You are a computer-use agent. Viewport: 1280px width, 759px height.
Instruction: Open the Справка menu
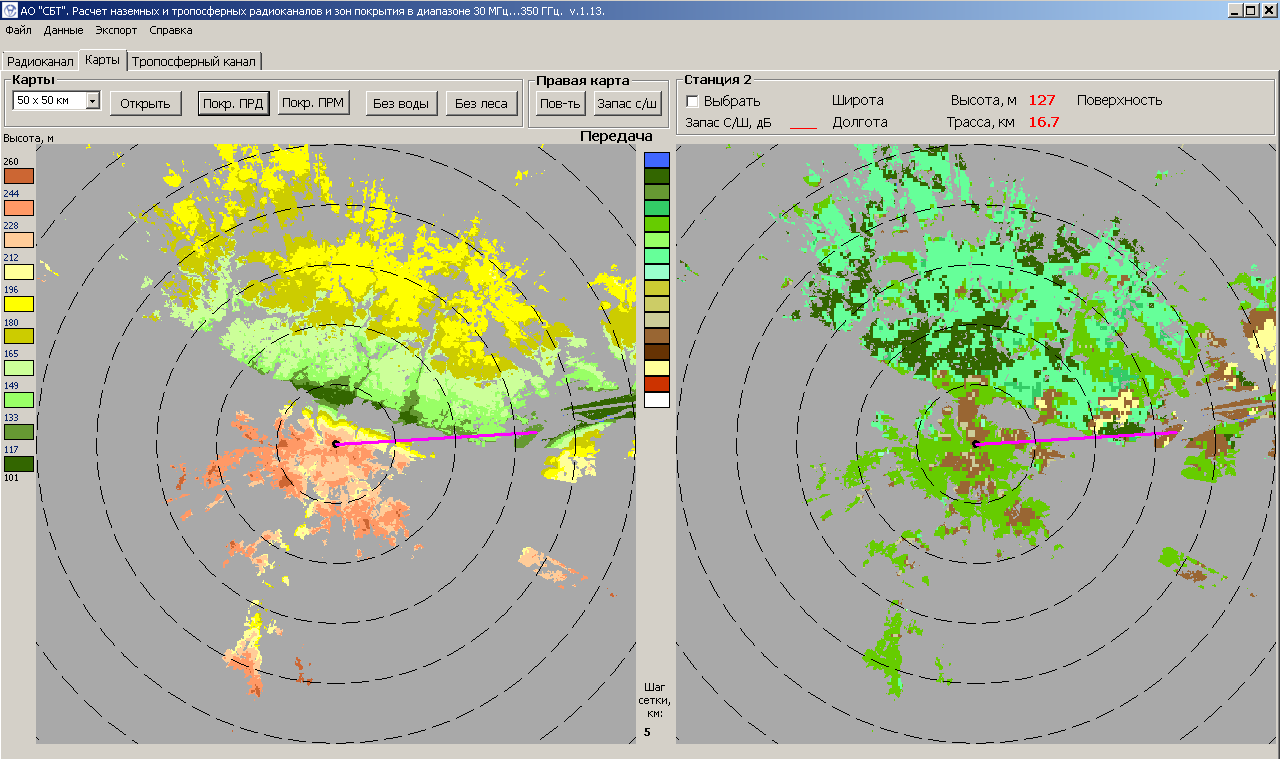point(170,30)
